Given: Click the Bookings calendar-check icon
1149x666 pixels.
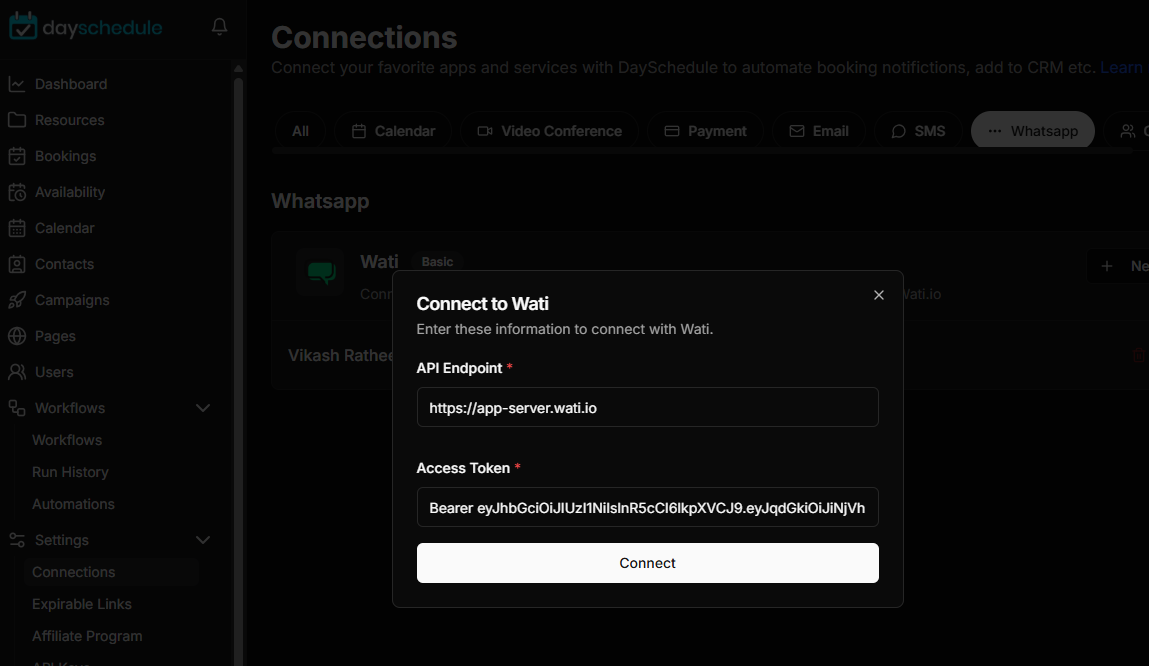Looking at the screenshot, I should point(17,156).
